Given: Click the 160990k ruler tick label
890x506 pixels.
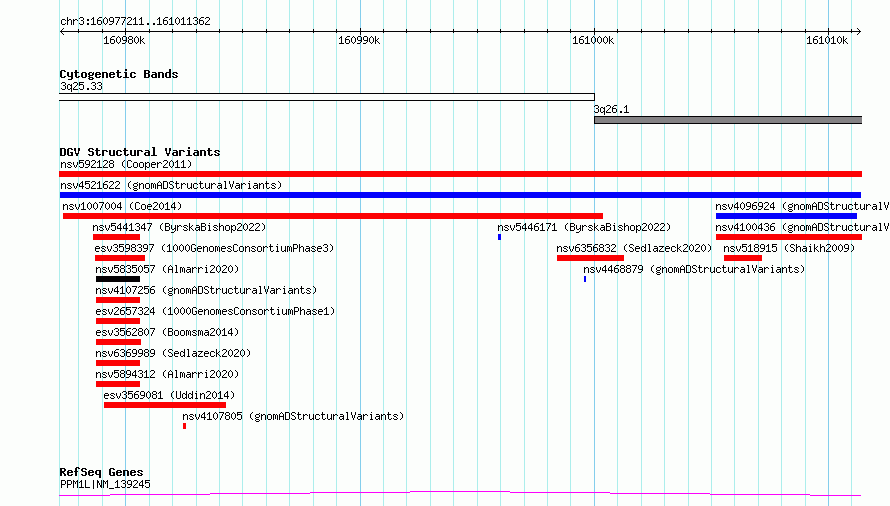Looking at the screenshot, I should click(359, 40).
